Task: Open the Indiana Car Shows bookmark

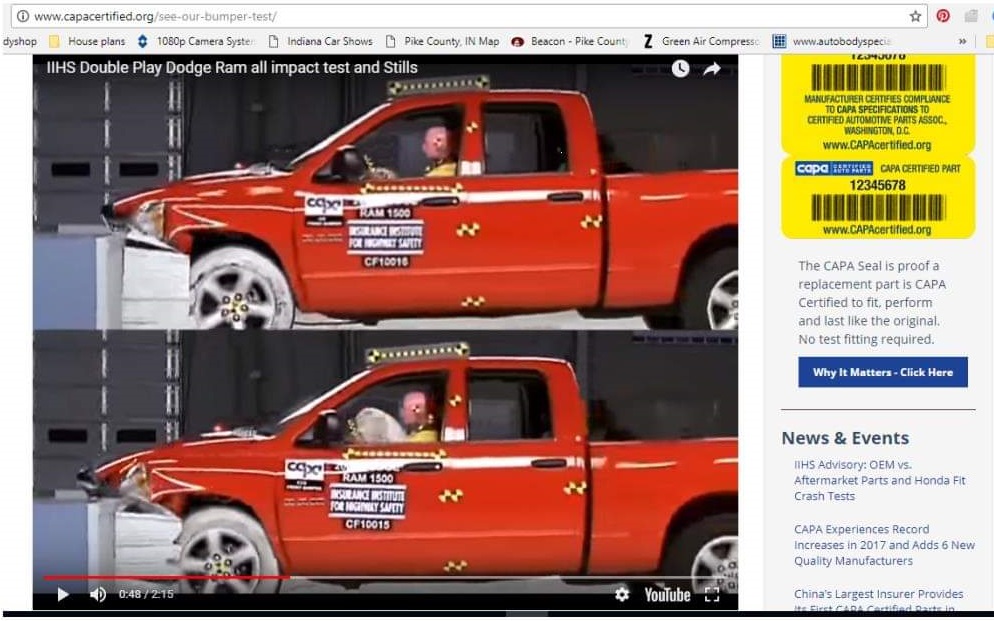Action: point(320,41)
